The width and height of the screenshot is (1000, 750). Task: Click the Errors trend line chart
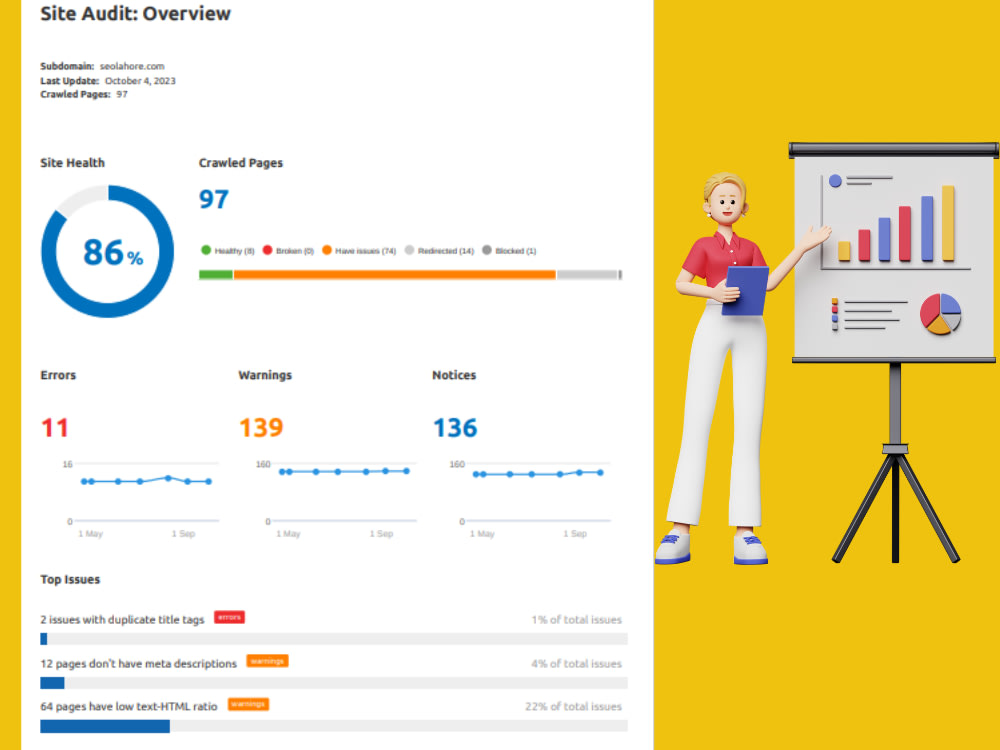coord(142,497)
